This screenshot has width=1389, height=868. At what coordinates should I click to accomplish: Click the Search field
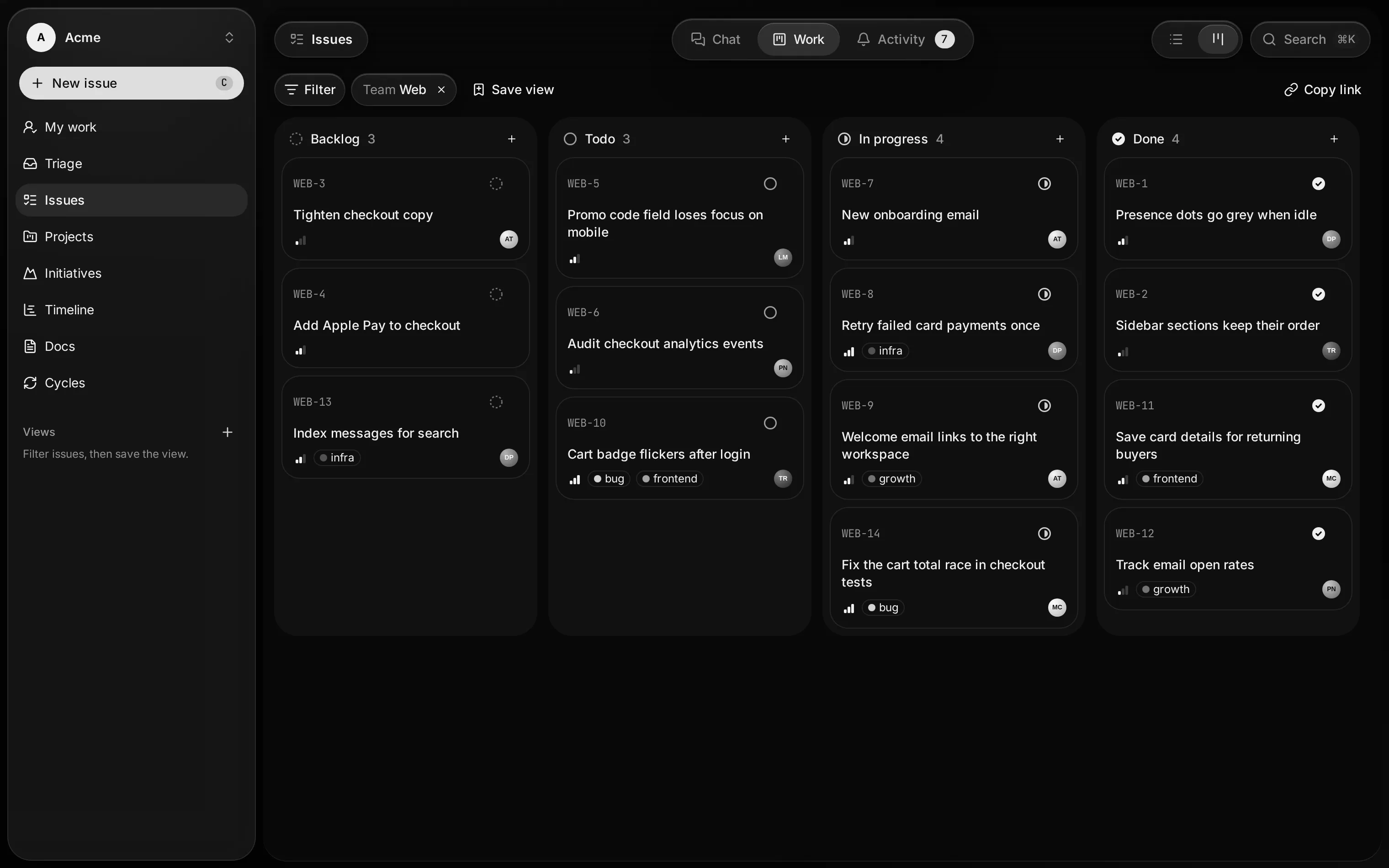(1310, 39)
